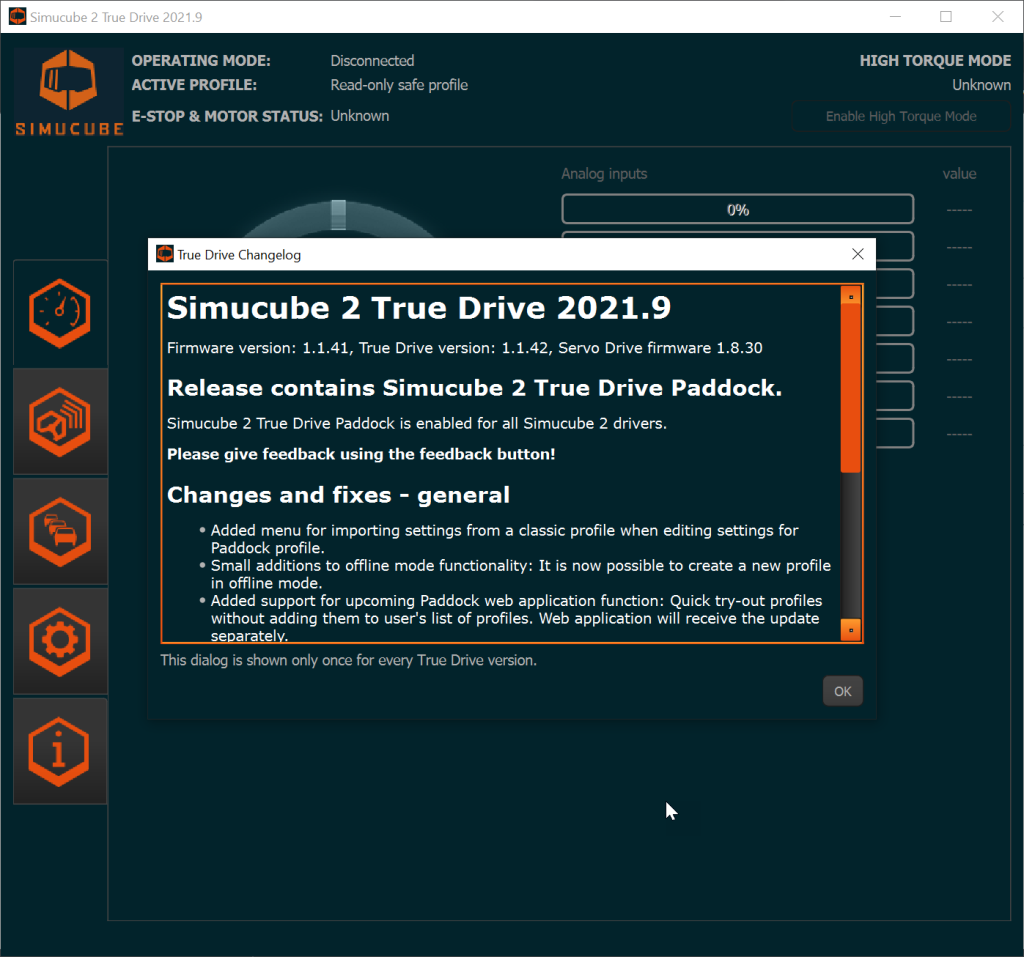Click the HIGH TORQUE MODE label
This screenshot has width=1024, height=957.
(x=935, y=61)
